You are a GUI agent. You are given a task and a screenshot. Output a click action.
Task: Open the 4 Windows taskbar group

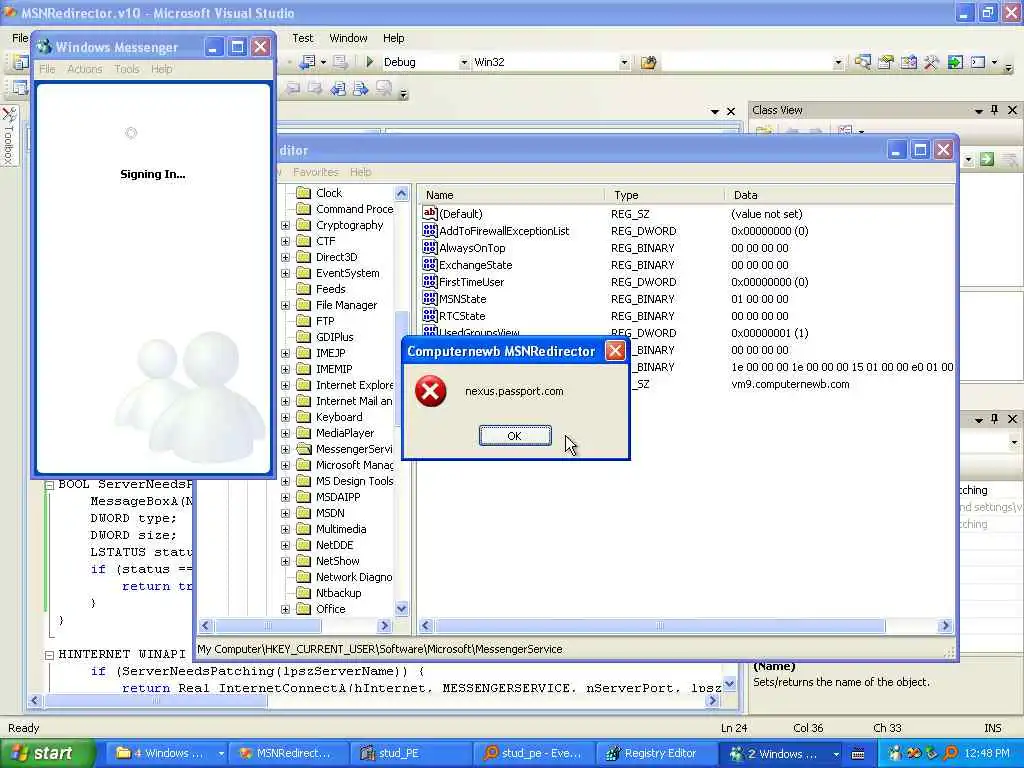167,753
